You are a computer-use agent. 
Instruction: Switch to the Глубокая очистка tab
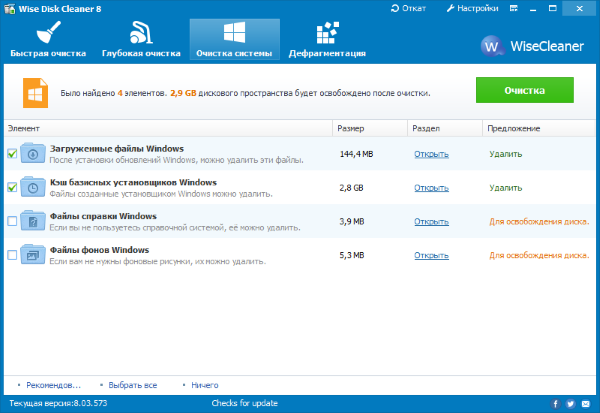pyautogui.click(x=141, y=39)
